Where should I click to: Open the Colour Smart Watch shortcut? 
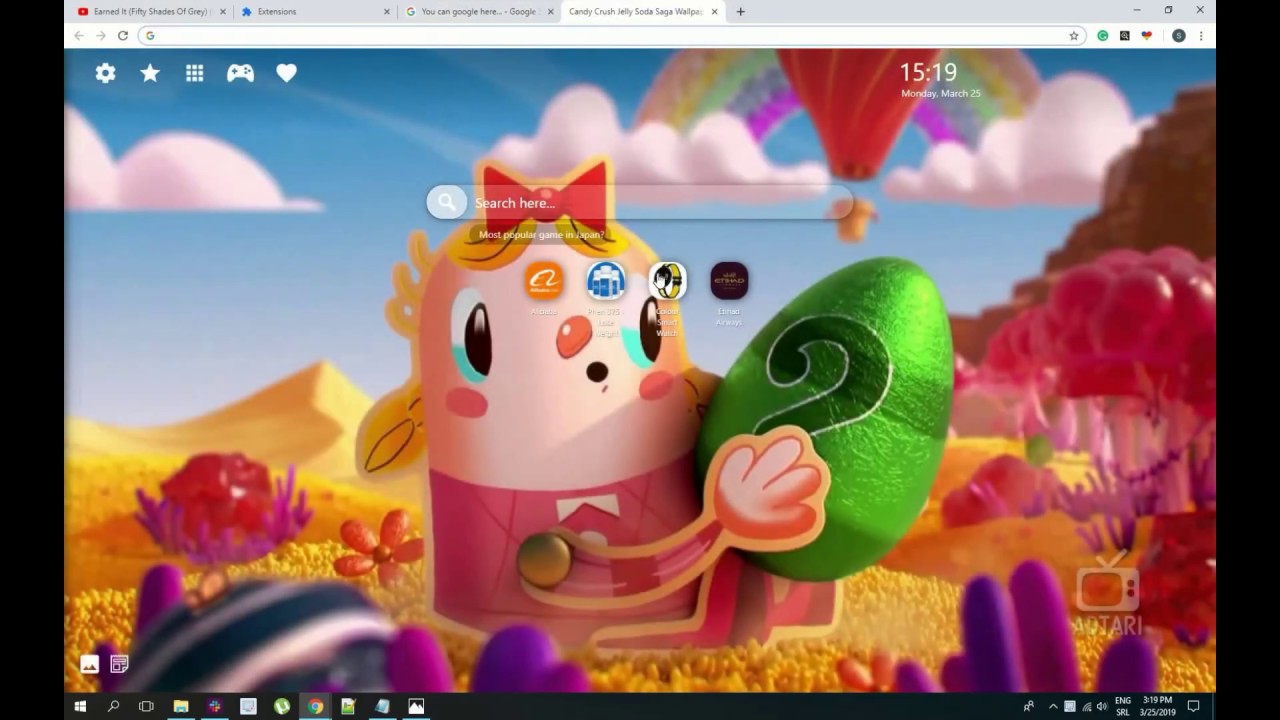click(667, 281)
